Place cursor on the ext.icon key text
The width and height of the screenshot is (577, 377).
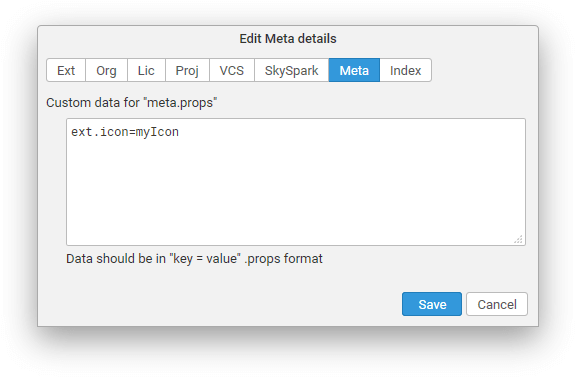point(100,132)
